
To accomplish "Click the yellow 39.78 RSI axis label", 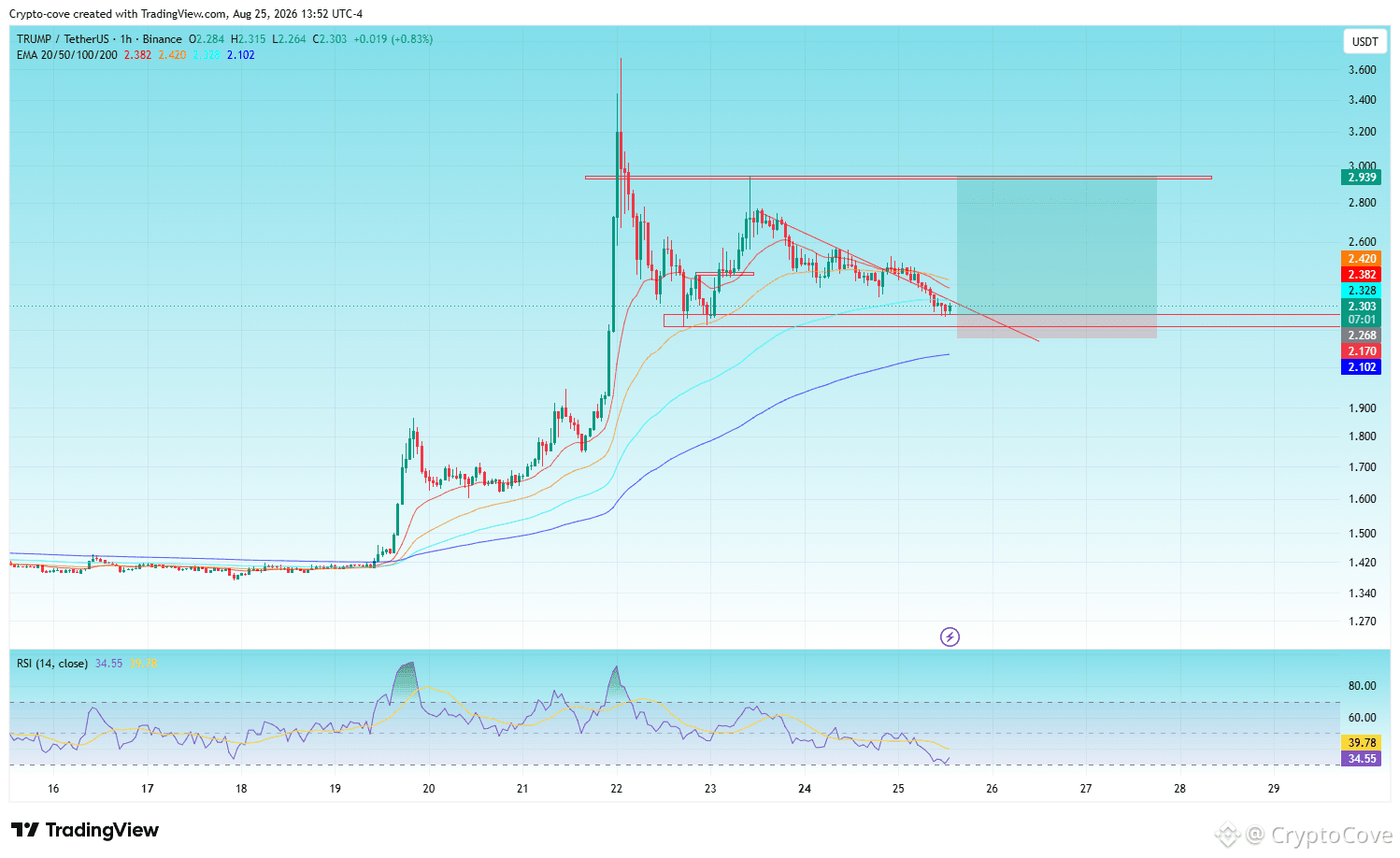I will tap(1362, 743).
